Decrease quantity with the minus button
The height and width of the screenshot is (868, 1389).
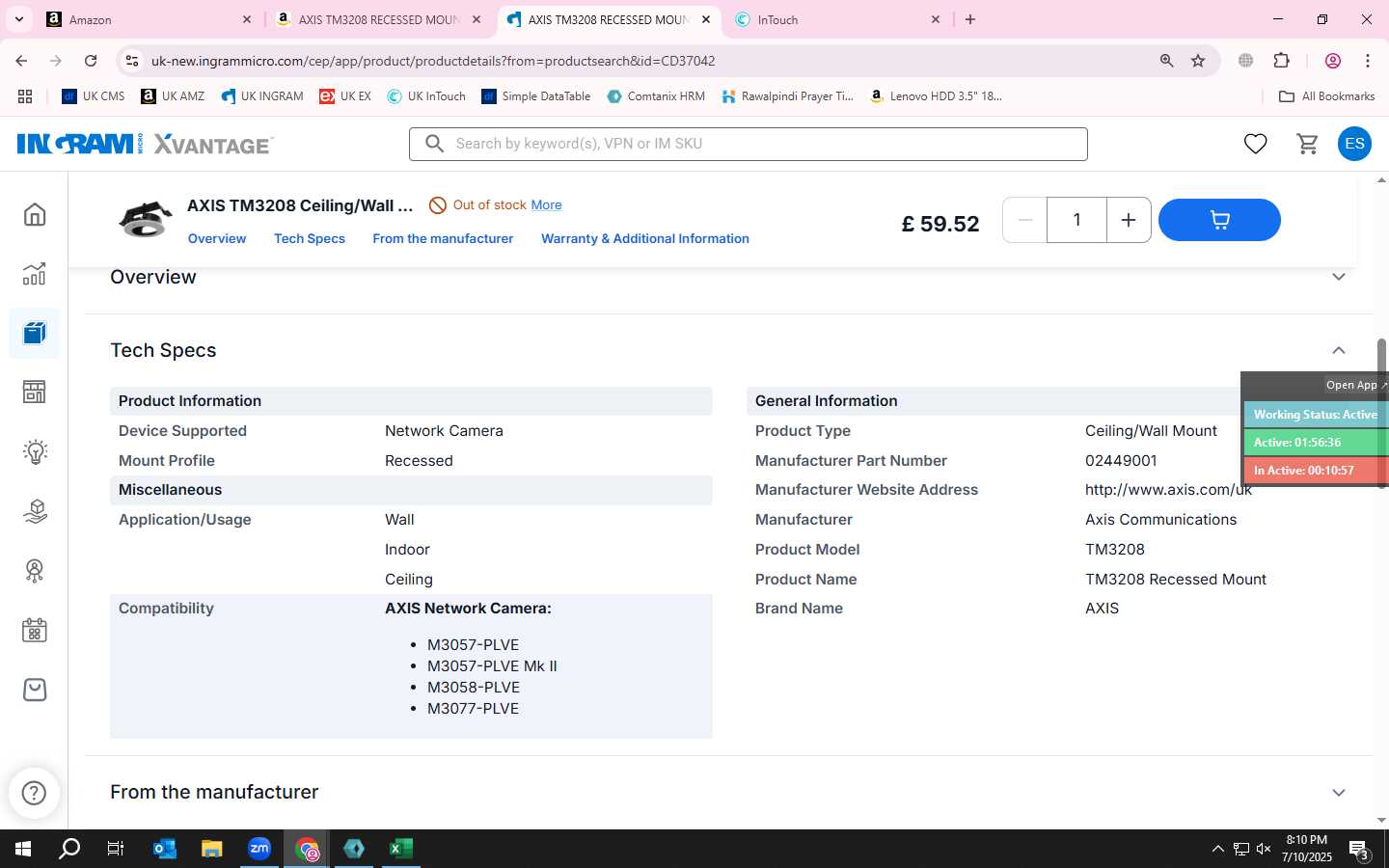pos(1025,220)
